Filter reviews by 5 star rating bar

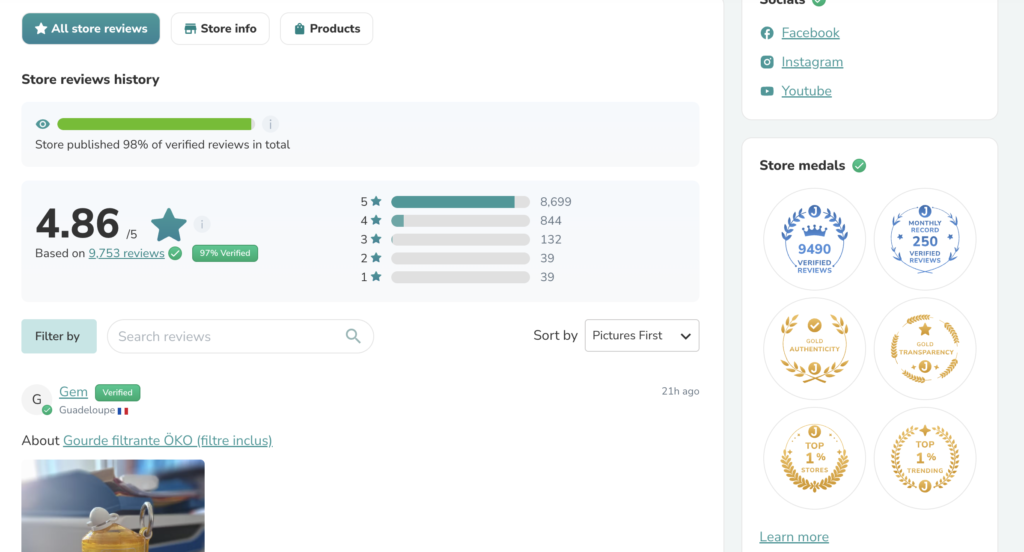[x=460, y=202]
